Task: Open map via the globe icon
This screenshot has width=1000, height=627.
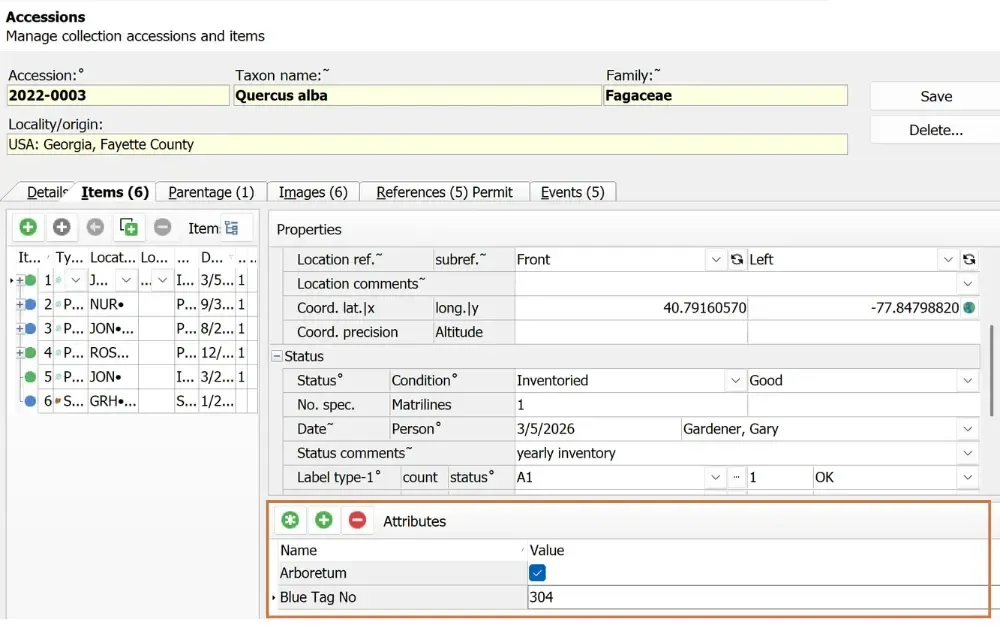Action: point(969,308)
